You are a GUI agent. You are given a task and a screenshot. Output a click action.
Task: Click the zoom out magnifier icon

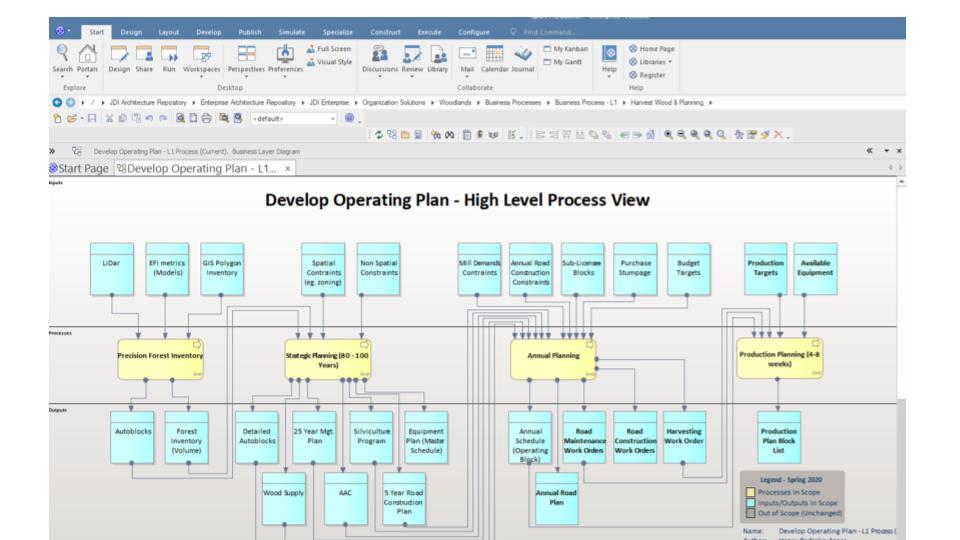point(681,135)
